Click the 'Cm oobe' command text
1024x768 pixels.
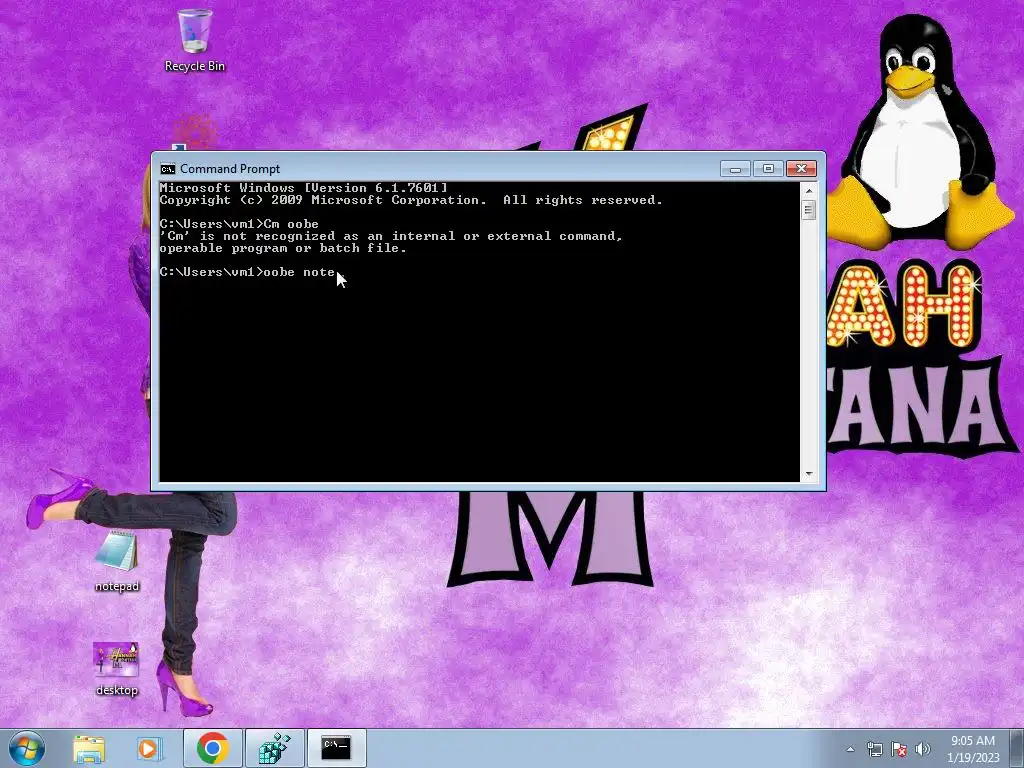(291, 224)
